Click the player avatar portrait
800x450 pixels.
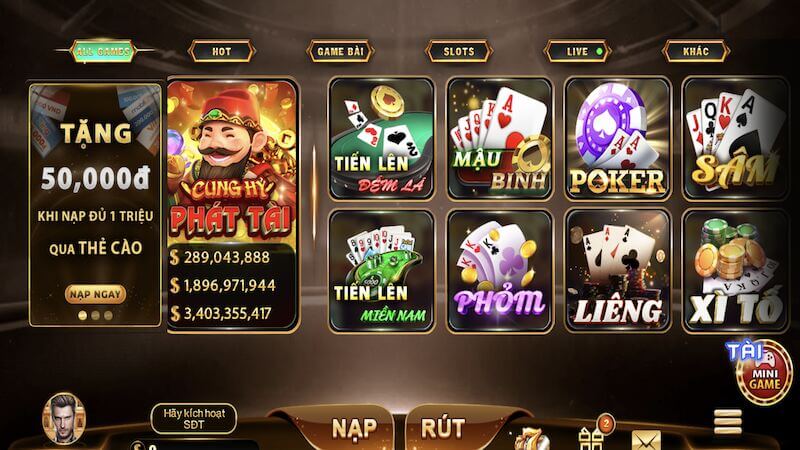64,418
